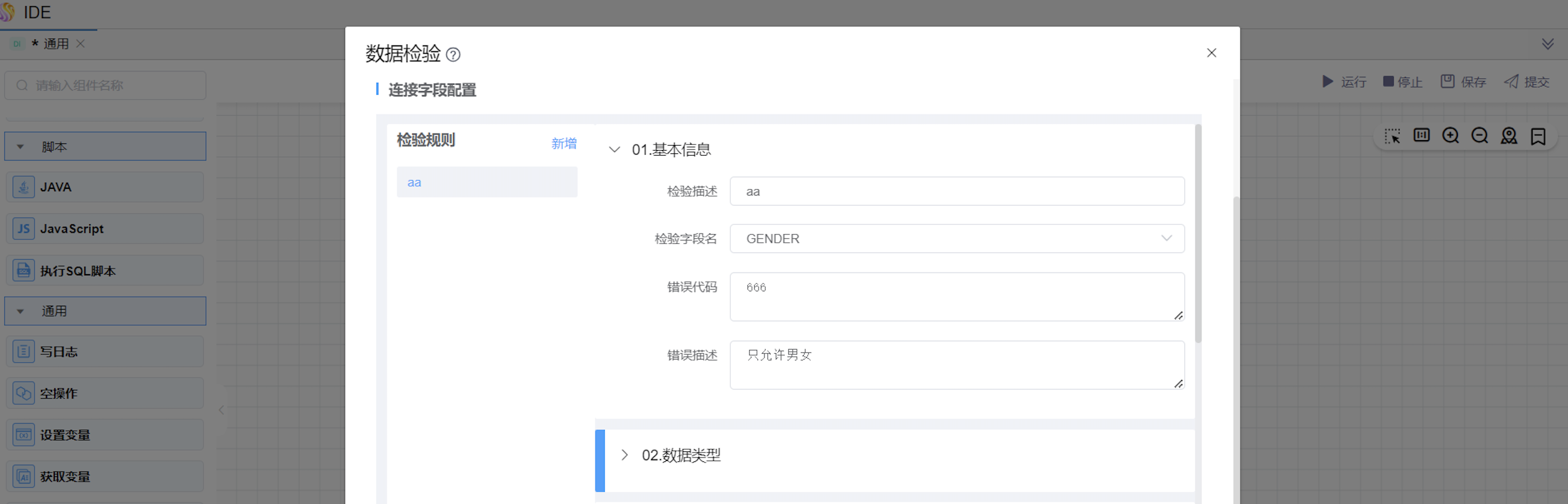Click the JavaScript component icon
The image size is (1568, 504).
(24, 229)
